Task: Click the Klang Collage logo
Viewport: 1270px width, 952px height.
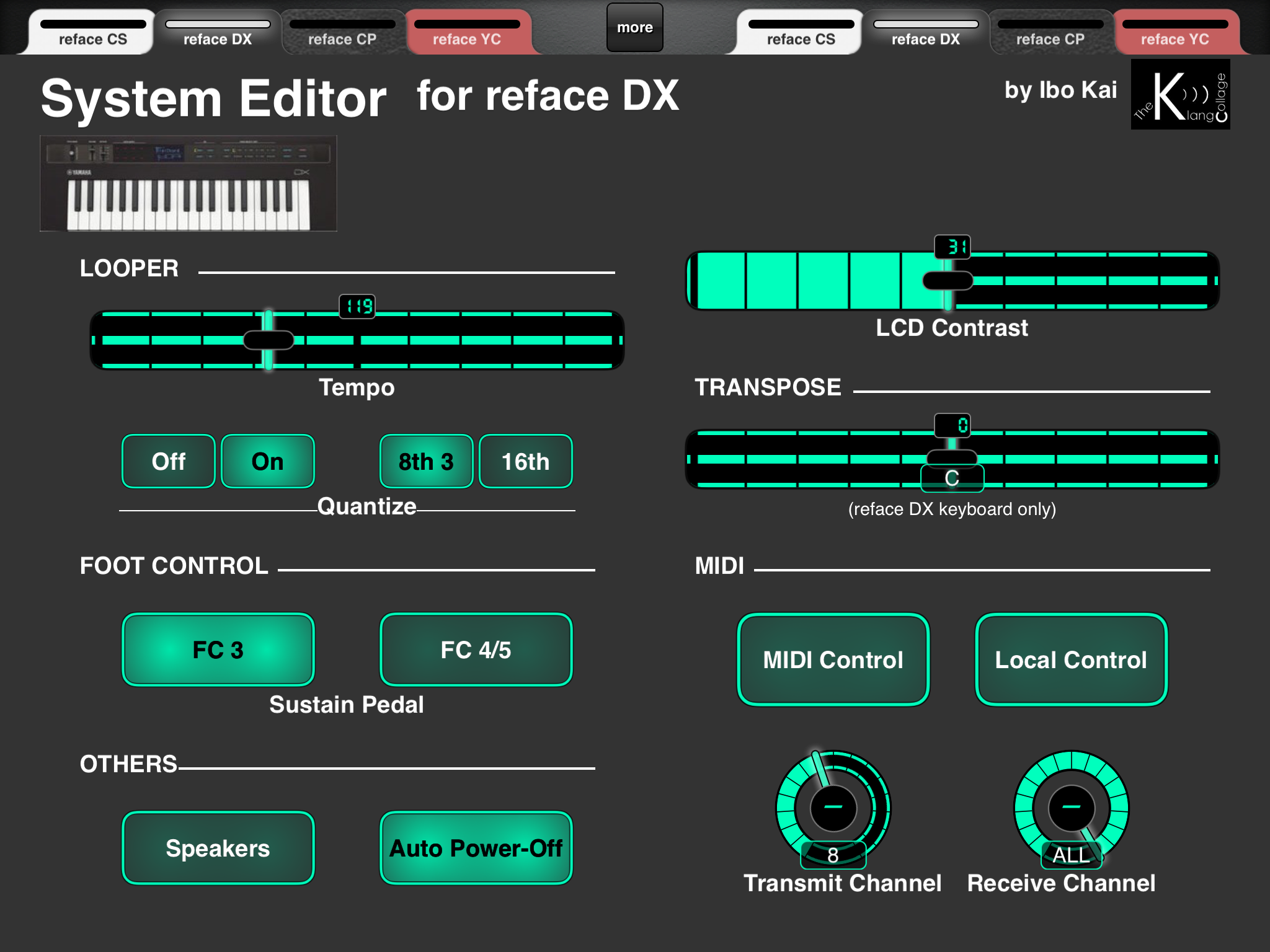Action: coord(1180,94)
